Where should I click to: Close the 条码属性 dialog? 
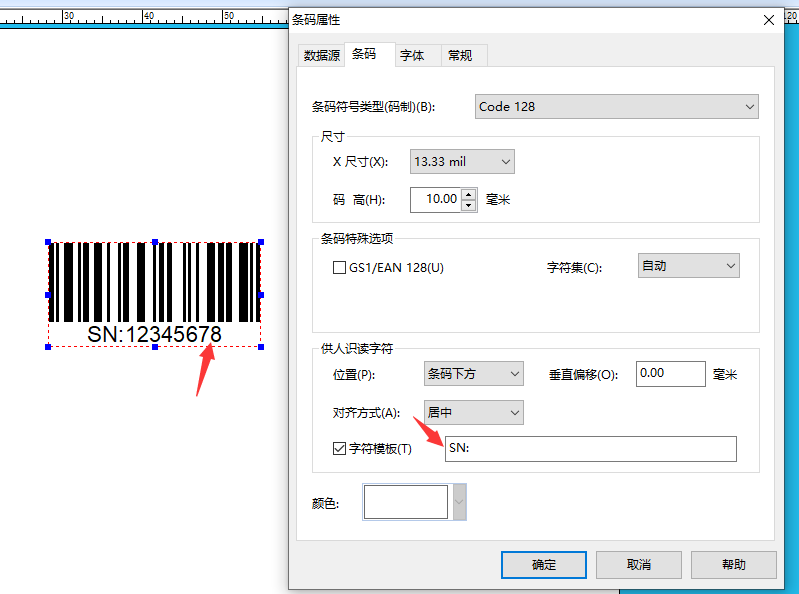tap(769, 20)
